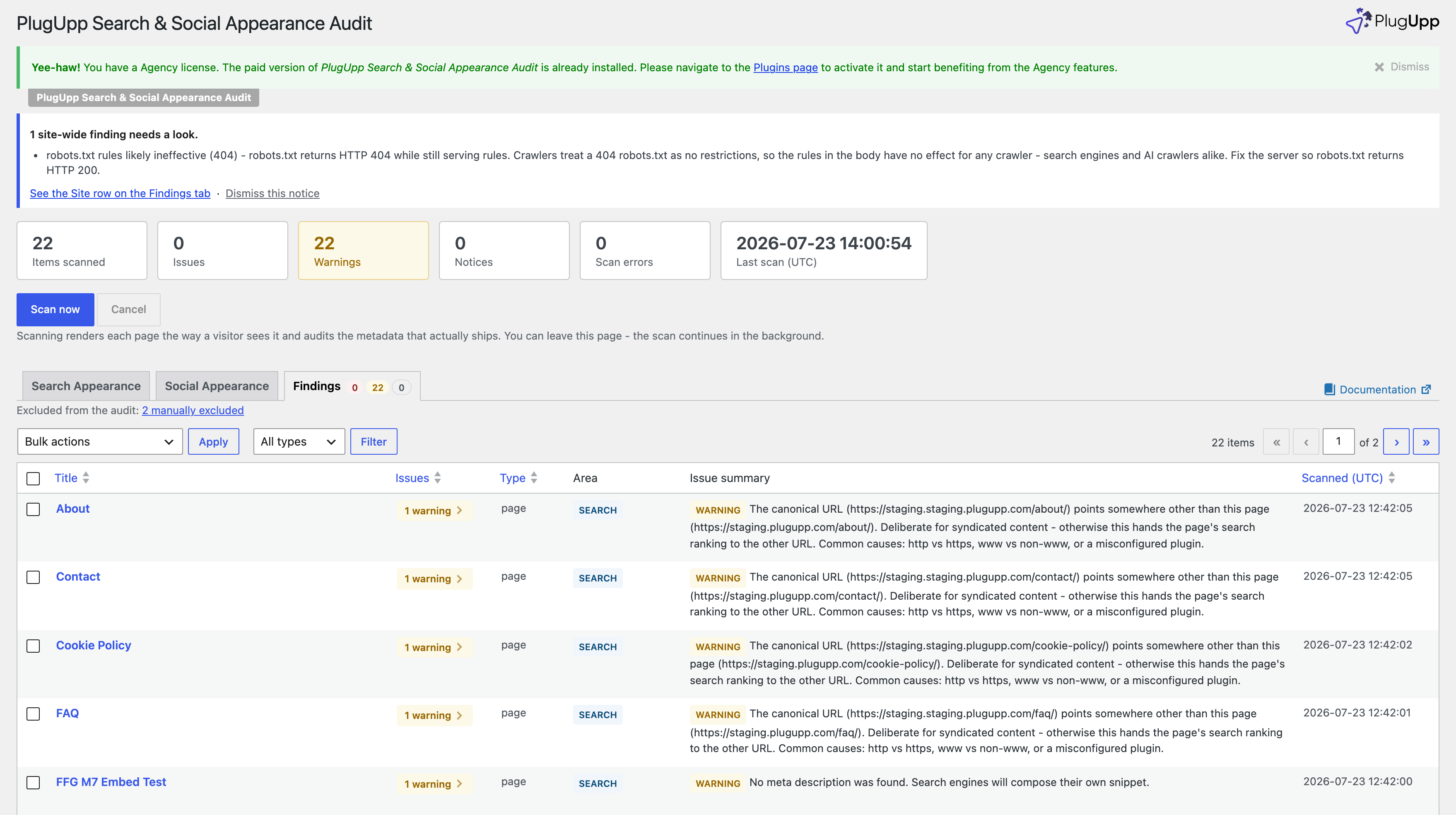Check the Contact row checkbox
This screenshot has width=1456, height=815.
click(x=34, y=577)
